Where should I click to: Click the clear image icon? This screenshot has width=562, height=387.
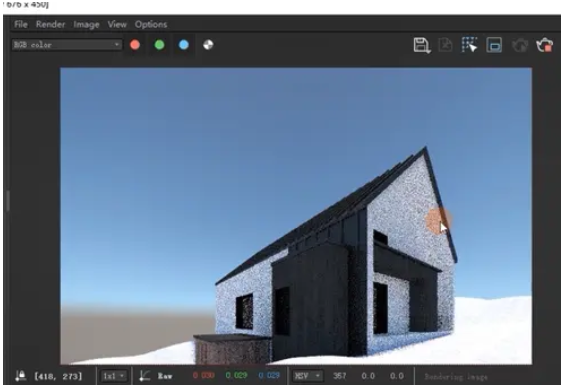point(446,45)
